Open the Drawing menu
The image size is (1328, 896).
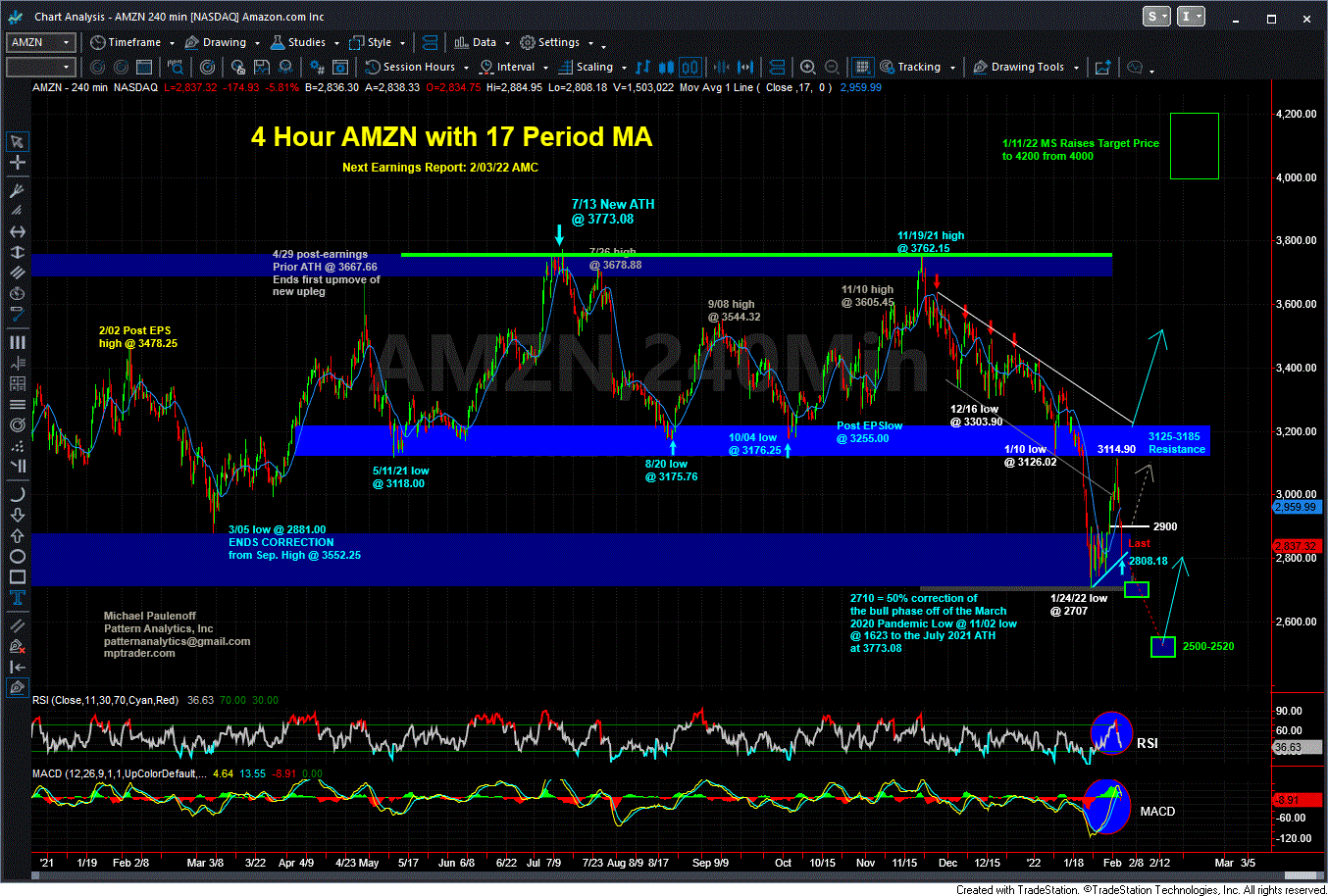[x=216, y=42]
